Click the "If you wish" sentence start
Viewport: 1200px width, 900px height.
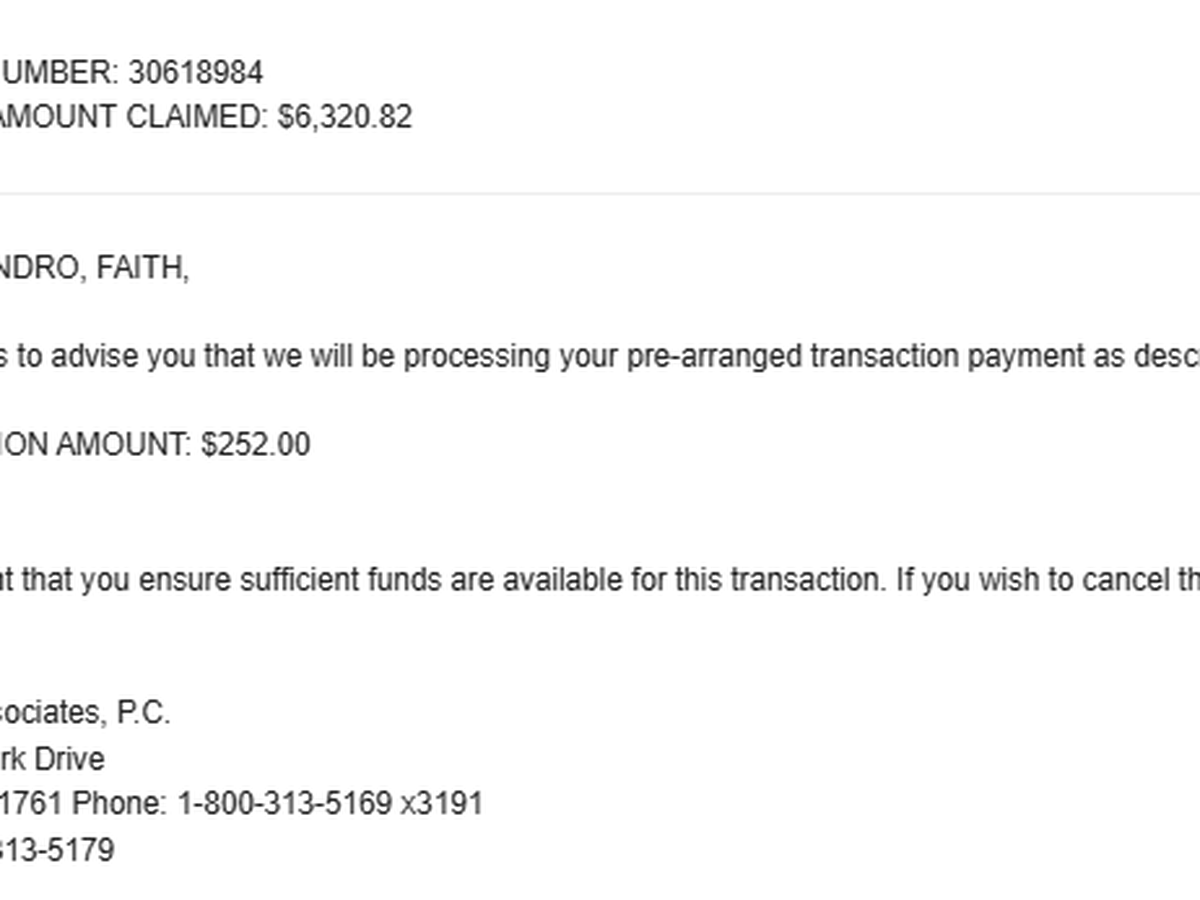[960, 580]
